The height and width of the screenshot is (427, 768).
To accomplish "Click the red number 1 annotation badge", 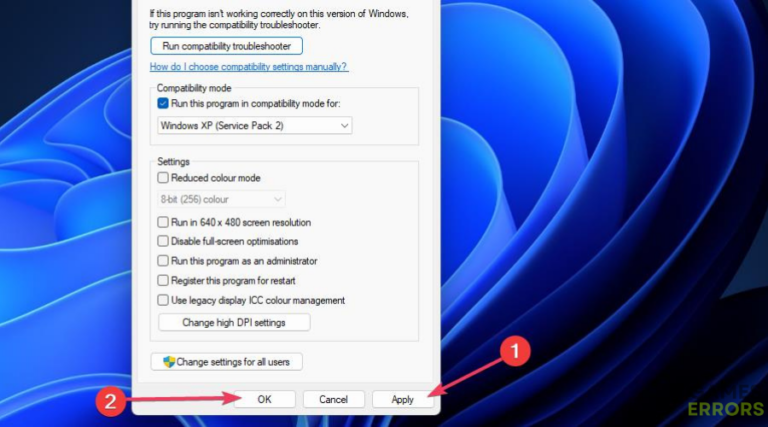I will pos(514,351).
